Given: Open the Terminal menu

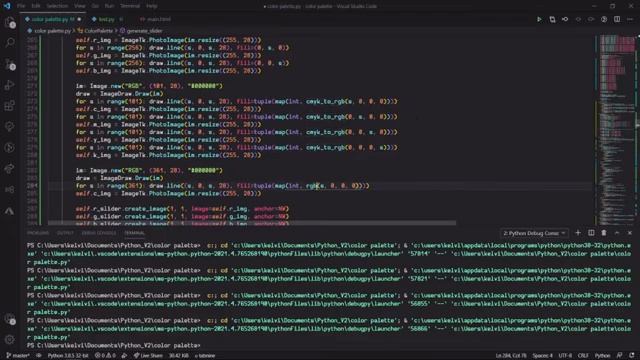Looking at the screenshot, I should coord(130,6).
